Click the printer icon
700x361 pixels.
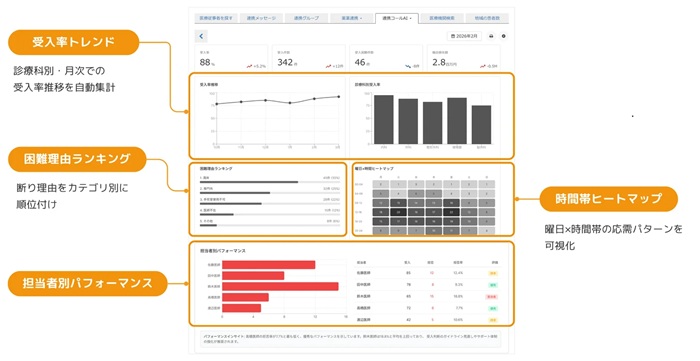coord(491,36)
